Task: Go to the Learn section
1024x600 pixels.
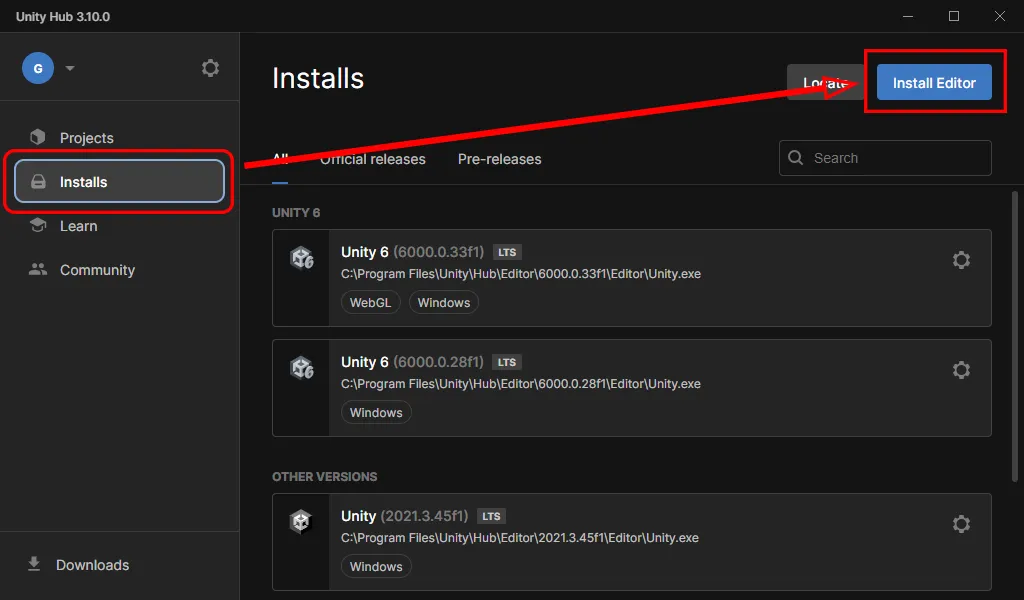Action: (78, 226)
